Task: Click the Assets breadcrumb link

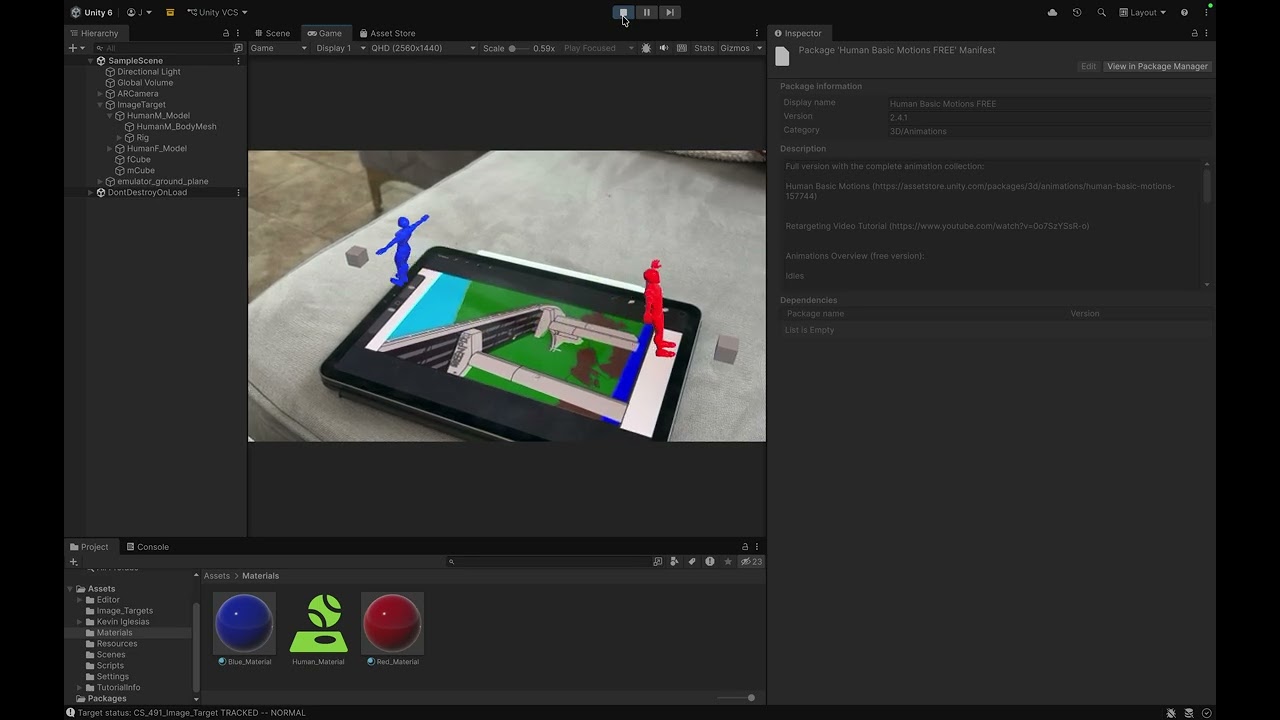Action: point(217,576)
